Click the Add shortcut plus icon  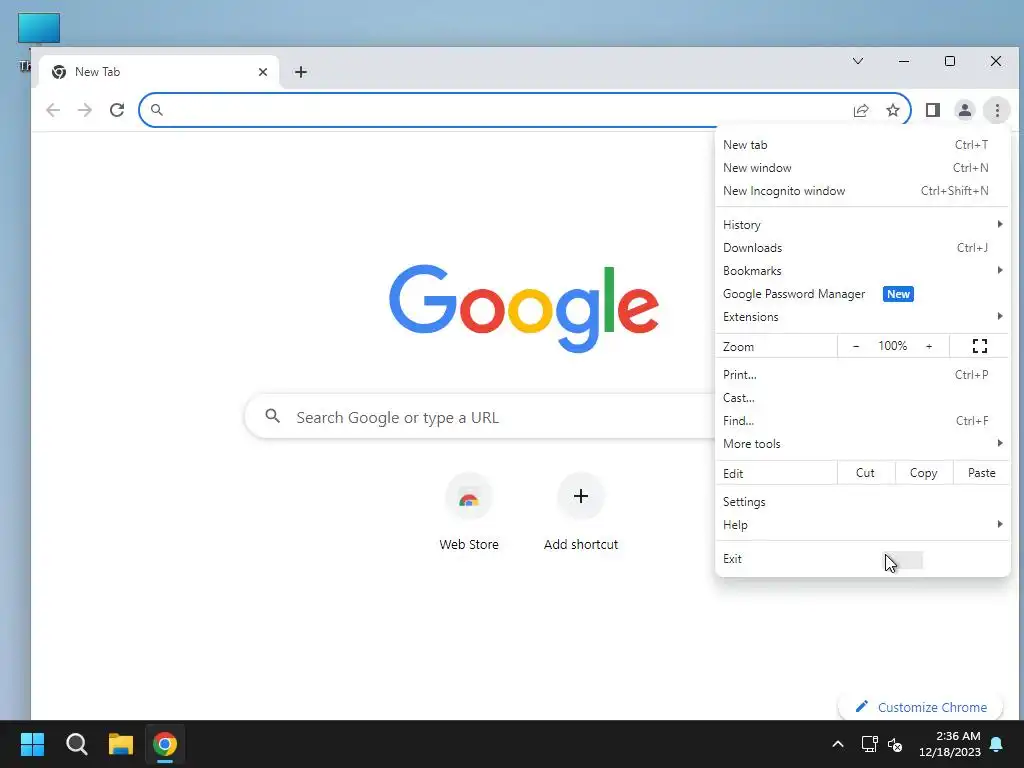point(581,496)
